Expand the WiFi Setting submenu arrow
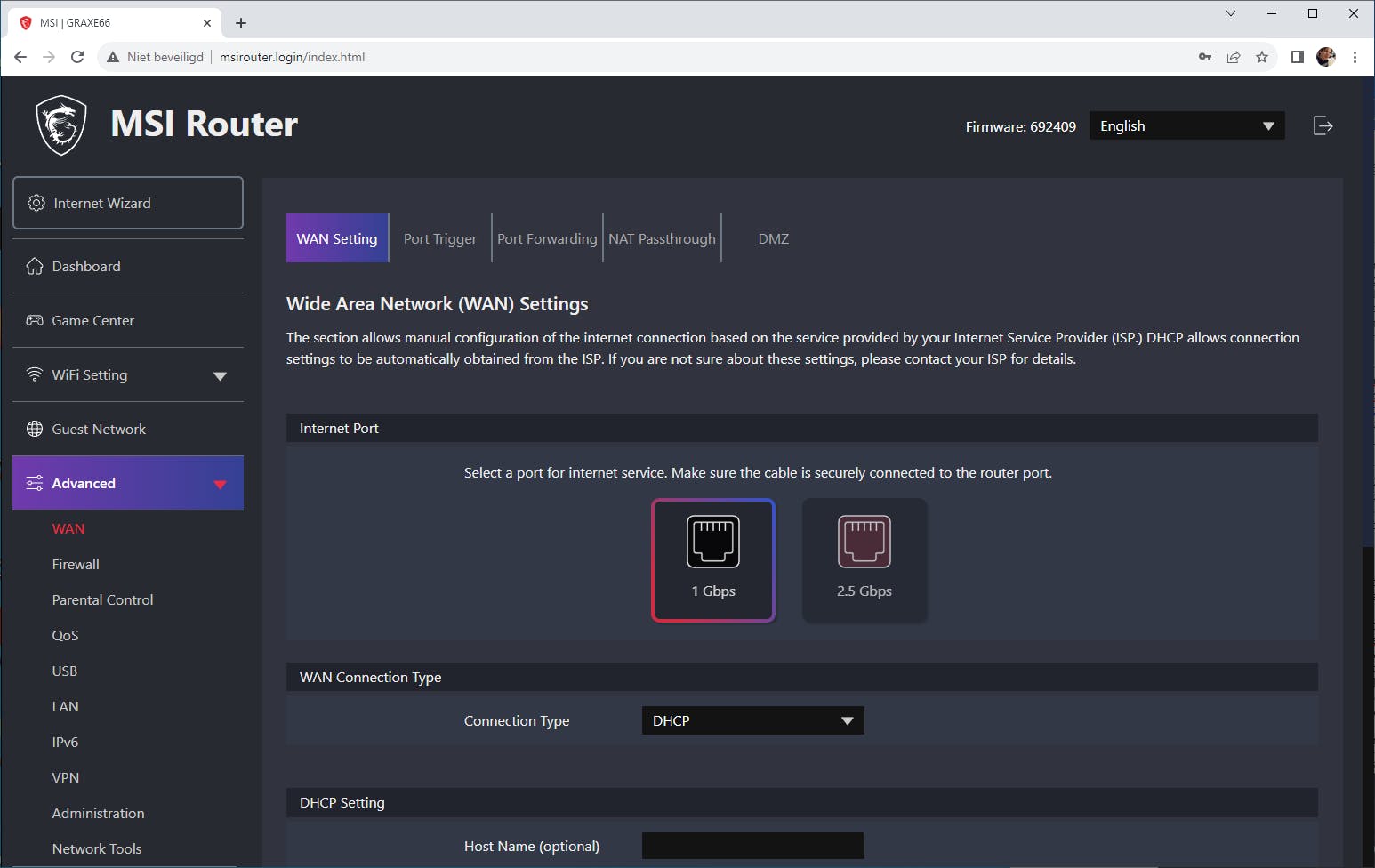 pyautogui.click(x=220, y=375)
